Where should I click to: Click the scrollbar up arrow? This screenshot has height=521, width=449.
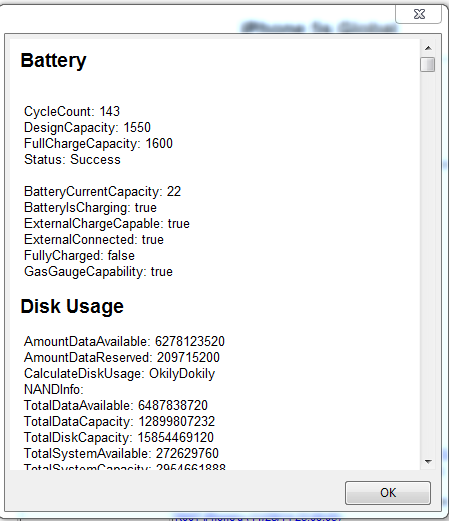(428, 48)
